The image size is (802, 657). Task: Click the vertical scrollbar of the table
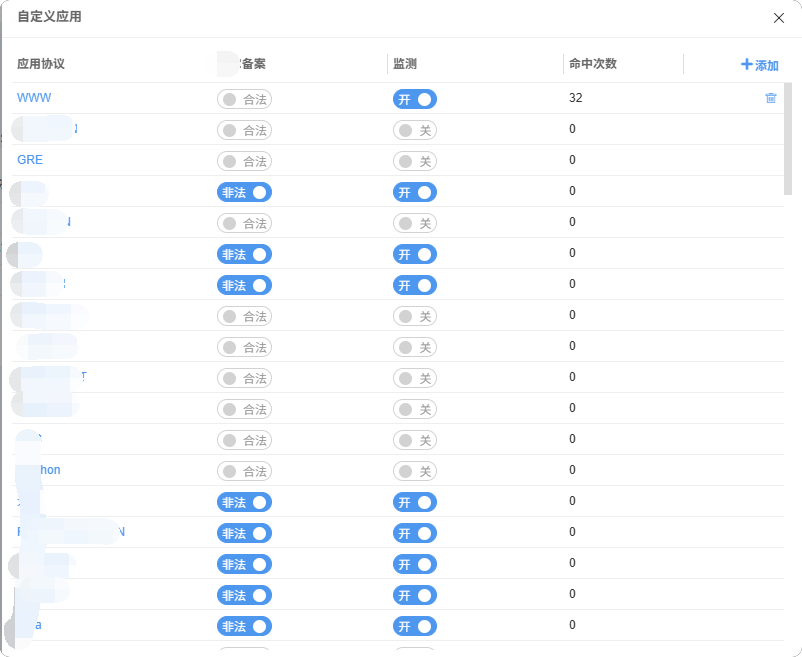point(788,139)
